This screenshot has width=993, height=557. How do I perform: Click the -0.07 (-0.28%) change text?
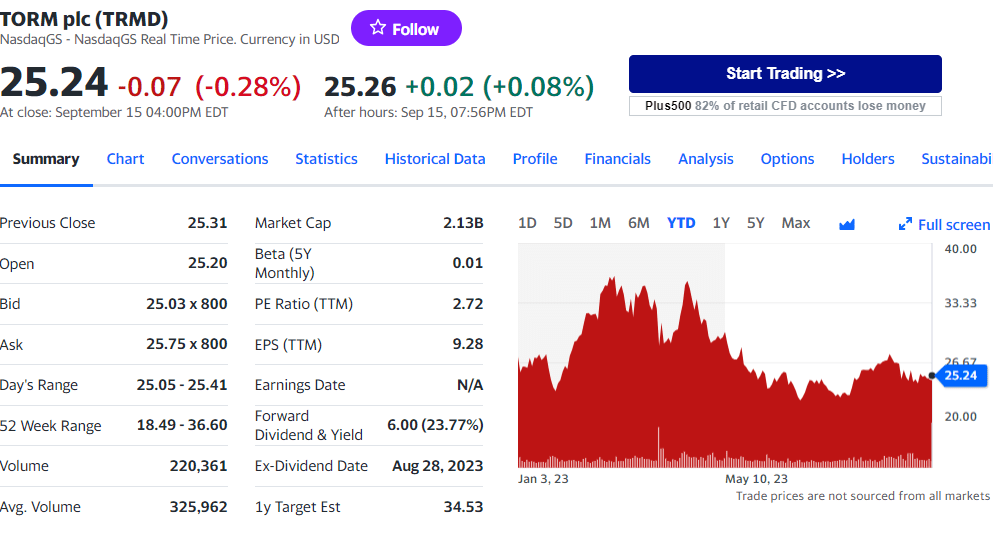click(210, 87)
